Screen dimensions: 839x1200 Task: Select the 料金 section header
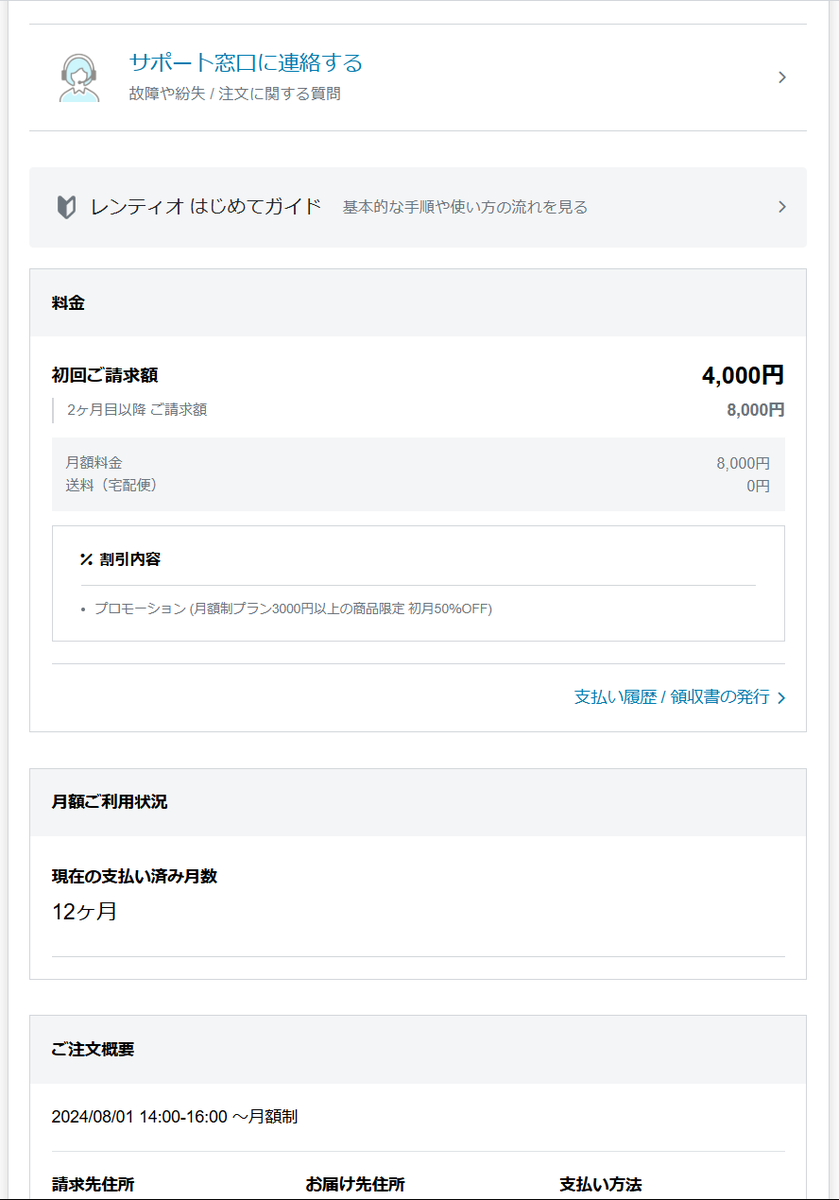(x=418, y=303)
